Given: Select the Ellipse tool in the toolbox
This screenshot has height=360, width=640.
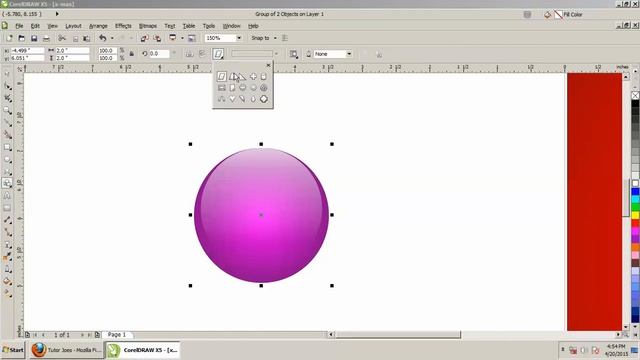Looking at the screenshot, I should point(7,159).
